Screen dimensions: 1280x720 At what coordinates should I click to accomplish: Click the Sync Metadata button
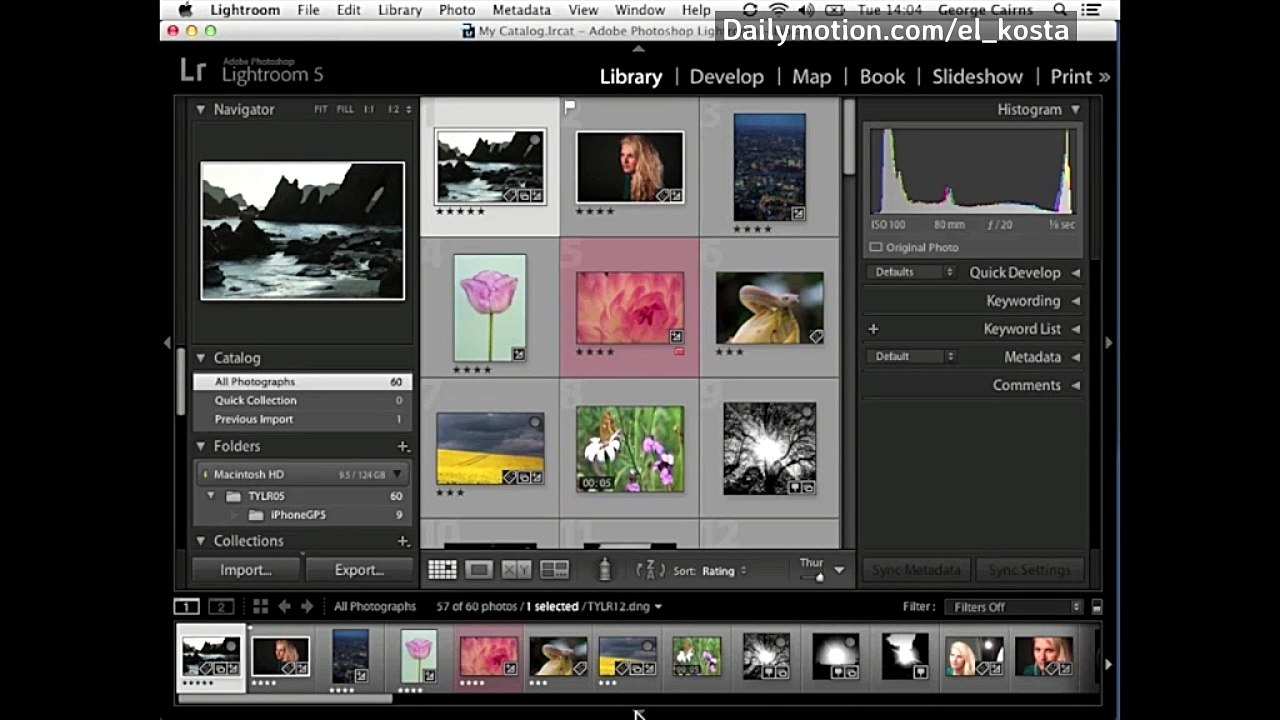click(916, 570)
